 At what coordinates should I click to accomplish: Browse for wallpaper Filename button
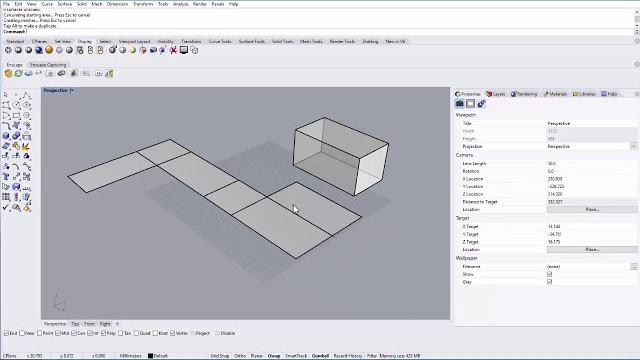pos(633,267)
